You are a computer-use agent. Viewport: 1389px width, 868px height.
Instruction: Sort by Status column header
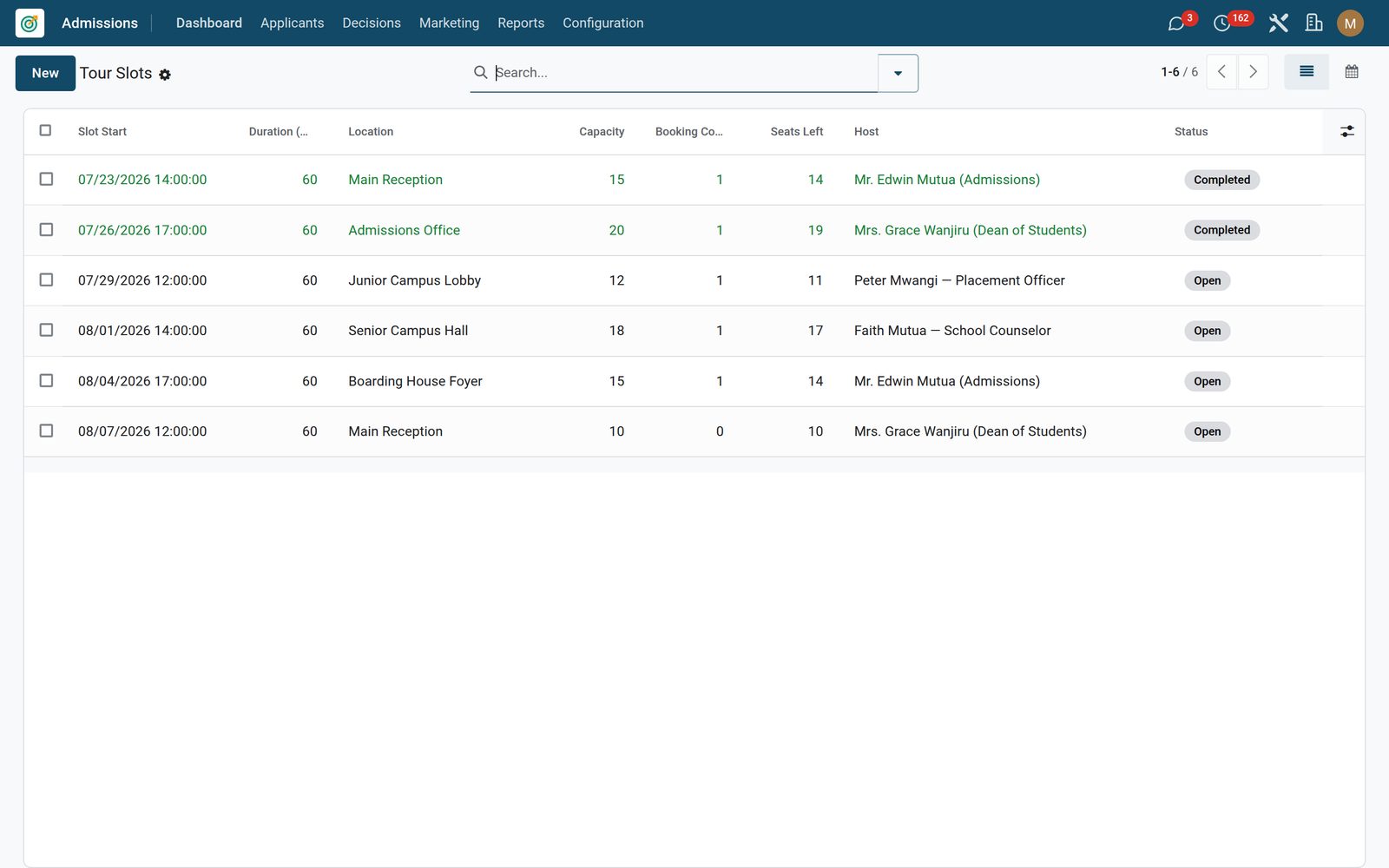tap(1191, 132)
